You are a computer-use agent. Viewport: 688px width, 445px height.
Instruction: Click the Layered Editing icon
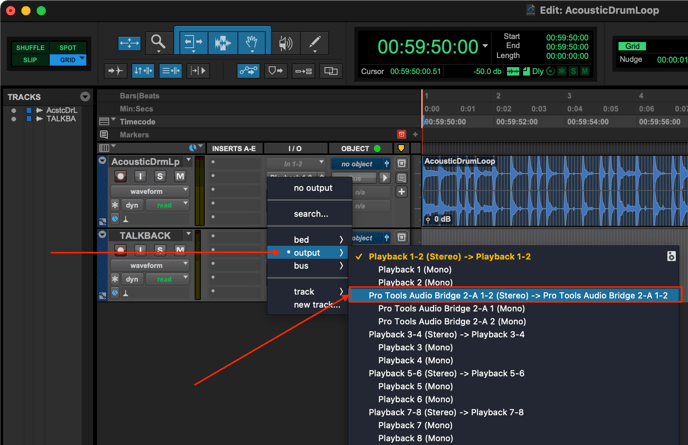(303, 71)
